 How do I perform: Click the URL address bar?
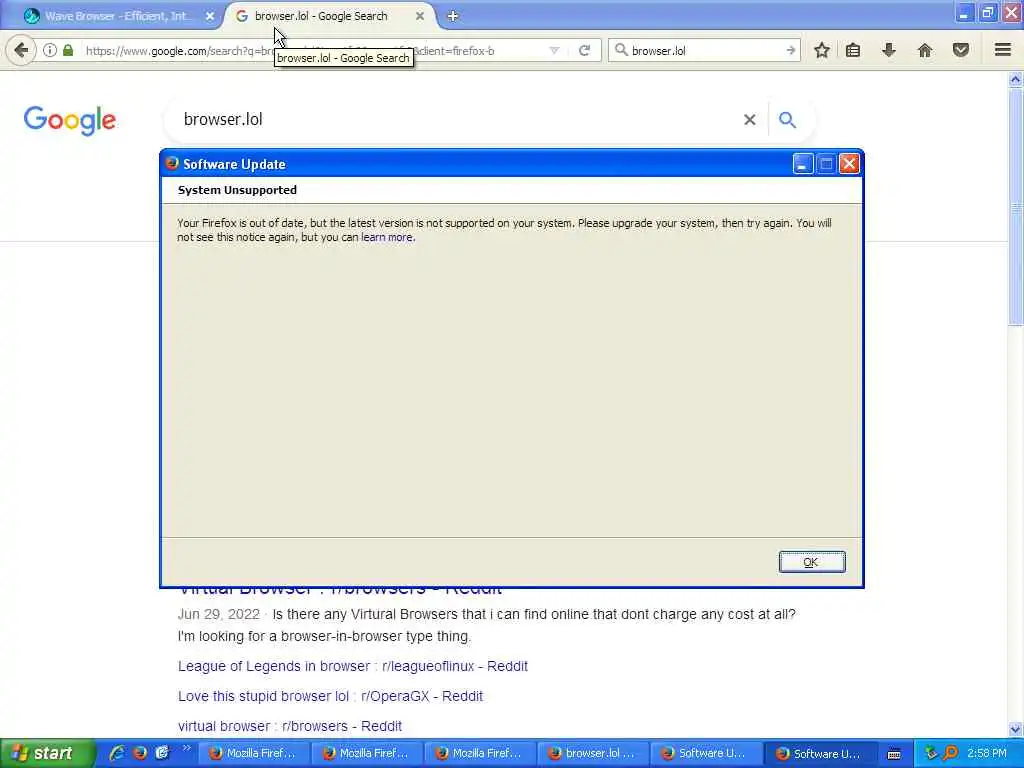click(x=313, y=50)
